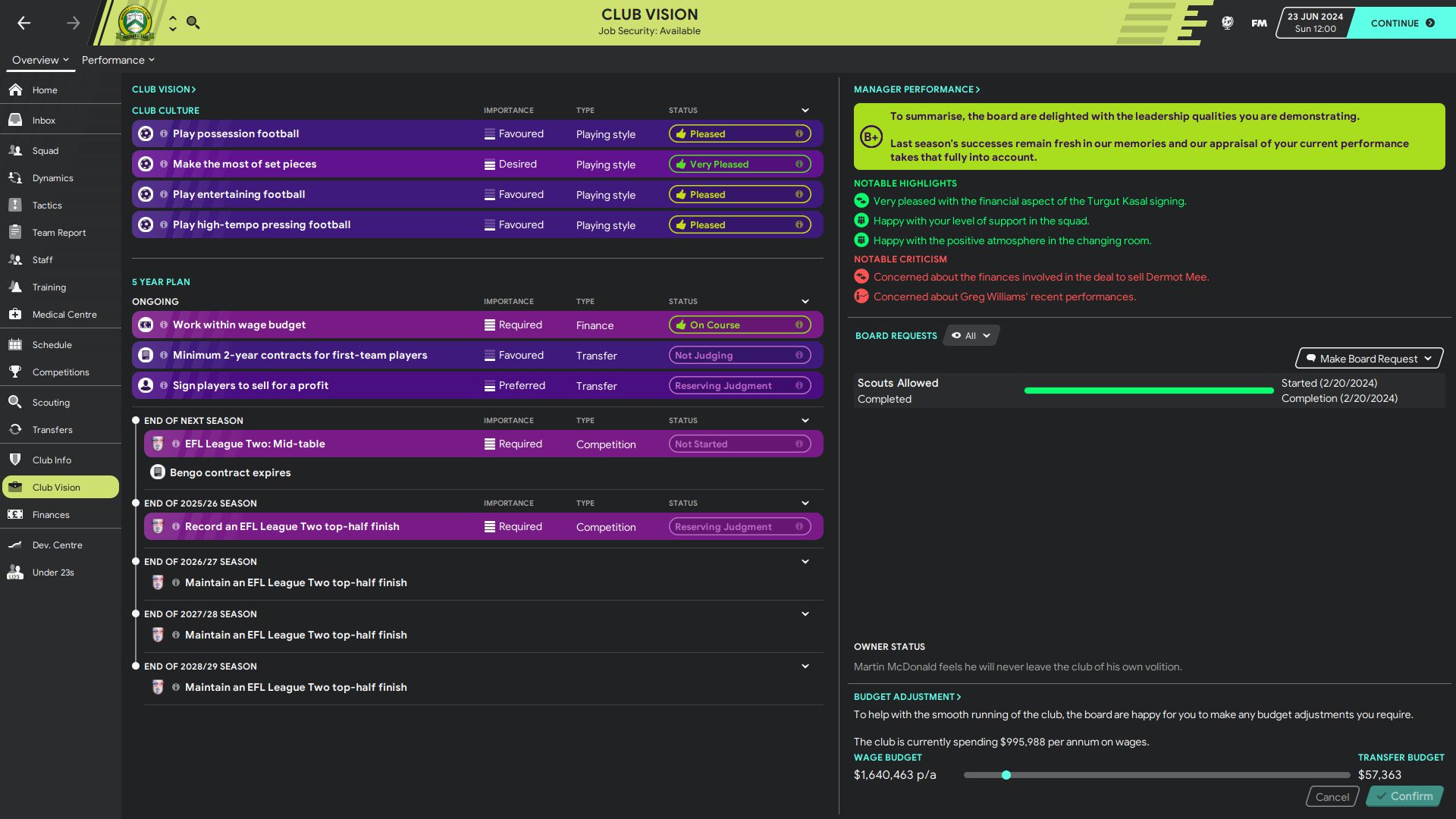The height and width of the screenshot is (819, 1456).
Task: Click the Club Info shield icon
Action: pos(15,460)
